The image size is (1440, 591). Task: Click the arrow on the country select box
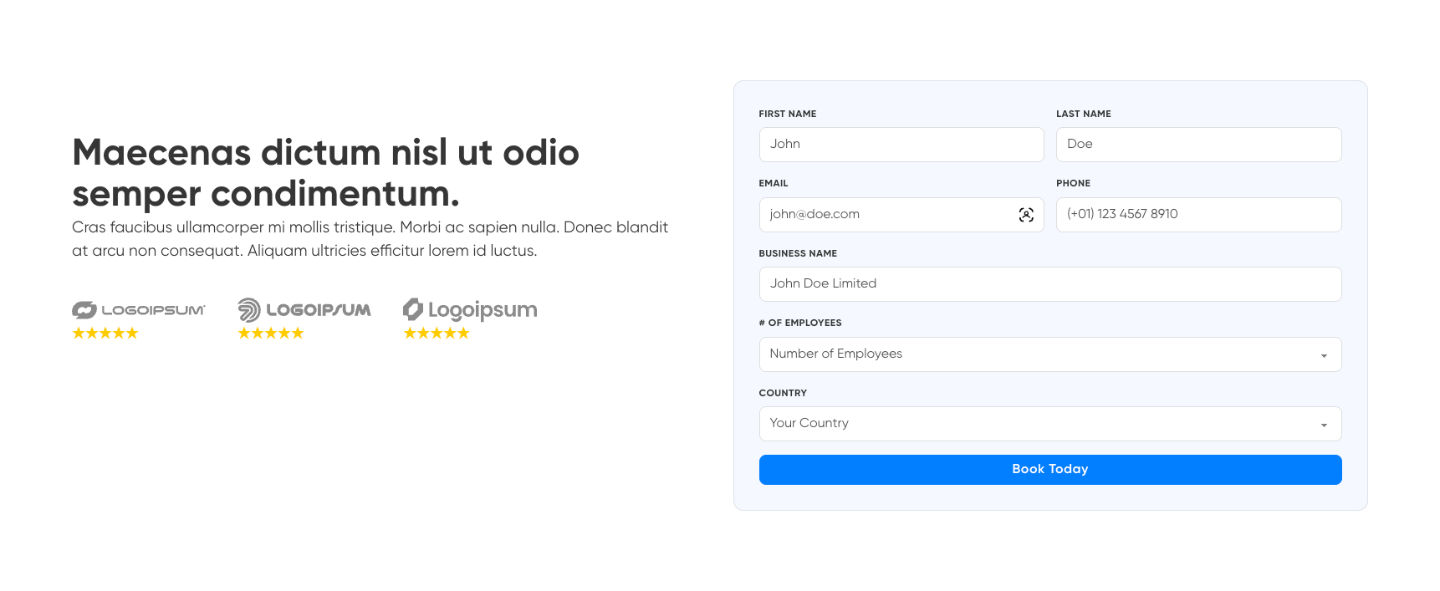(1324, 425)
